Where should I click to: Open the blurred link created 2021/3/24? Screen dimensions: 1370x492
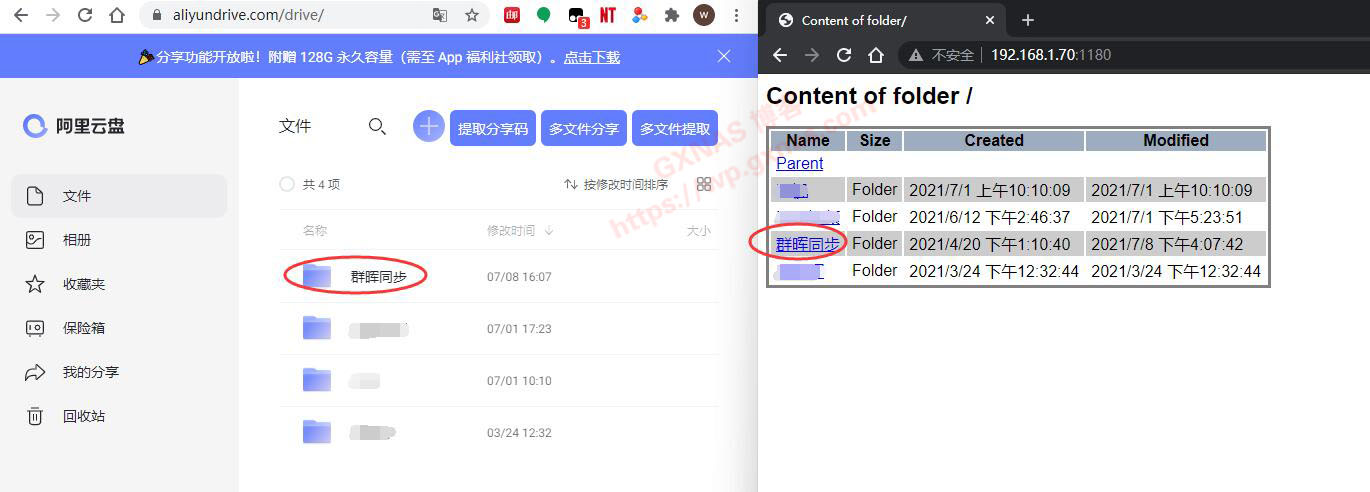[x=800, y=270]
